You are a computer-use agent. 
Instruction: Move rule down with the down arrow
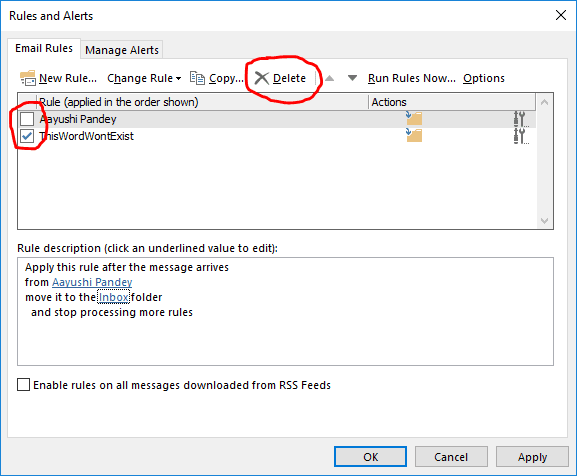pos(352,78)
